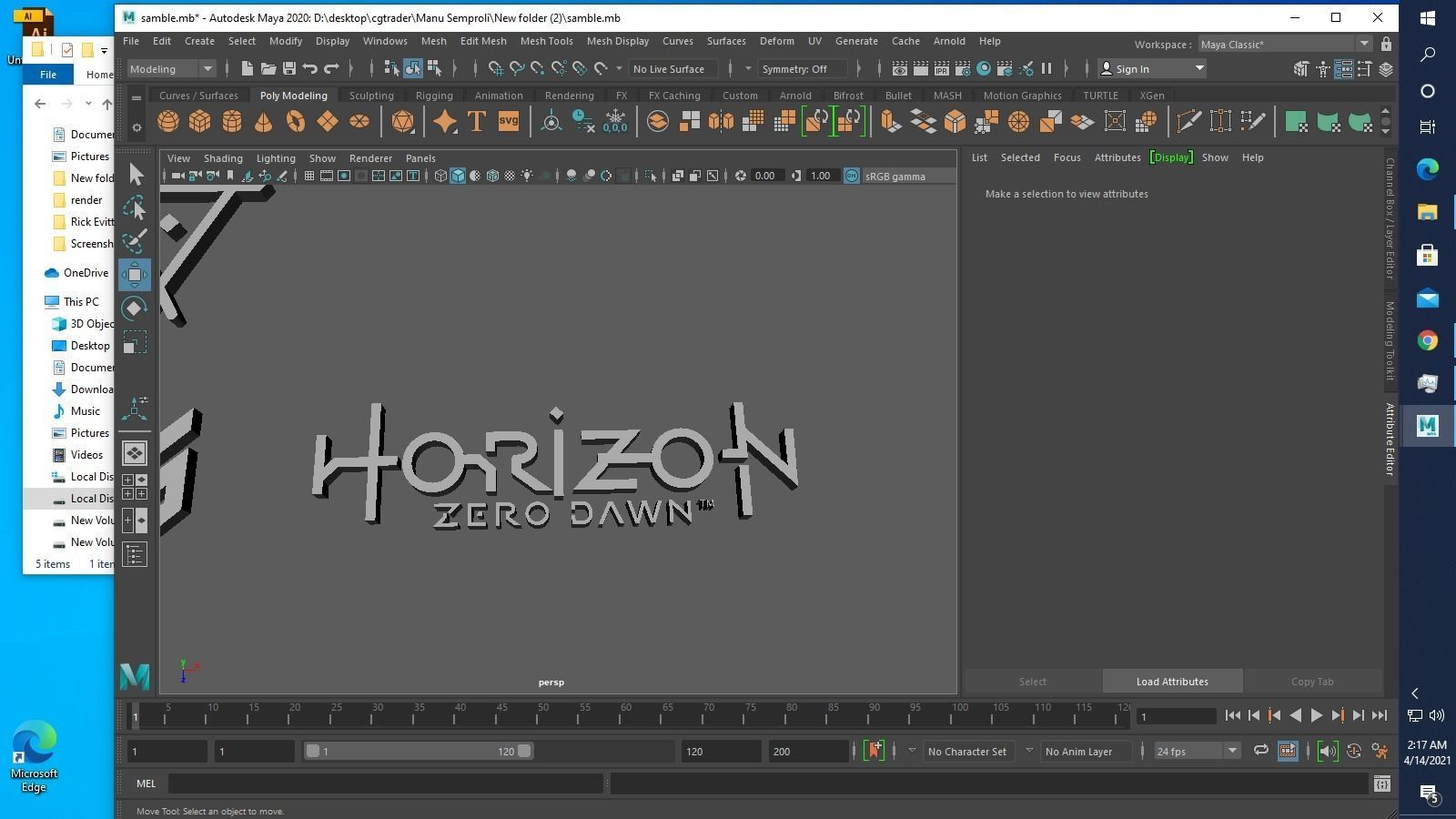This screenshot has height=819, width=1456.
Task: Switch to the Rendering shelf tab
Action: tap(569, 95)
